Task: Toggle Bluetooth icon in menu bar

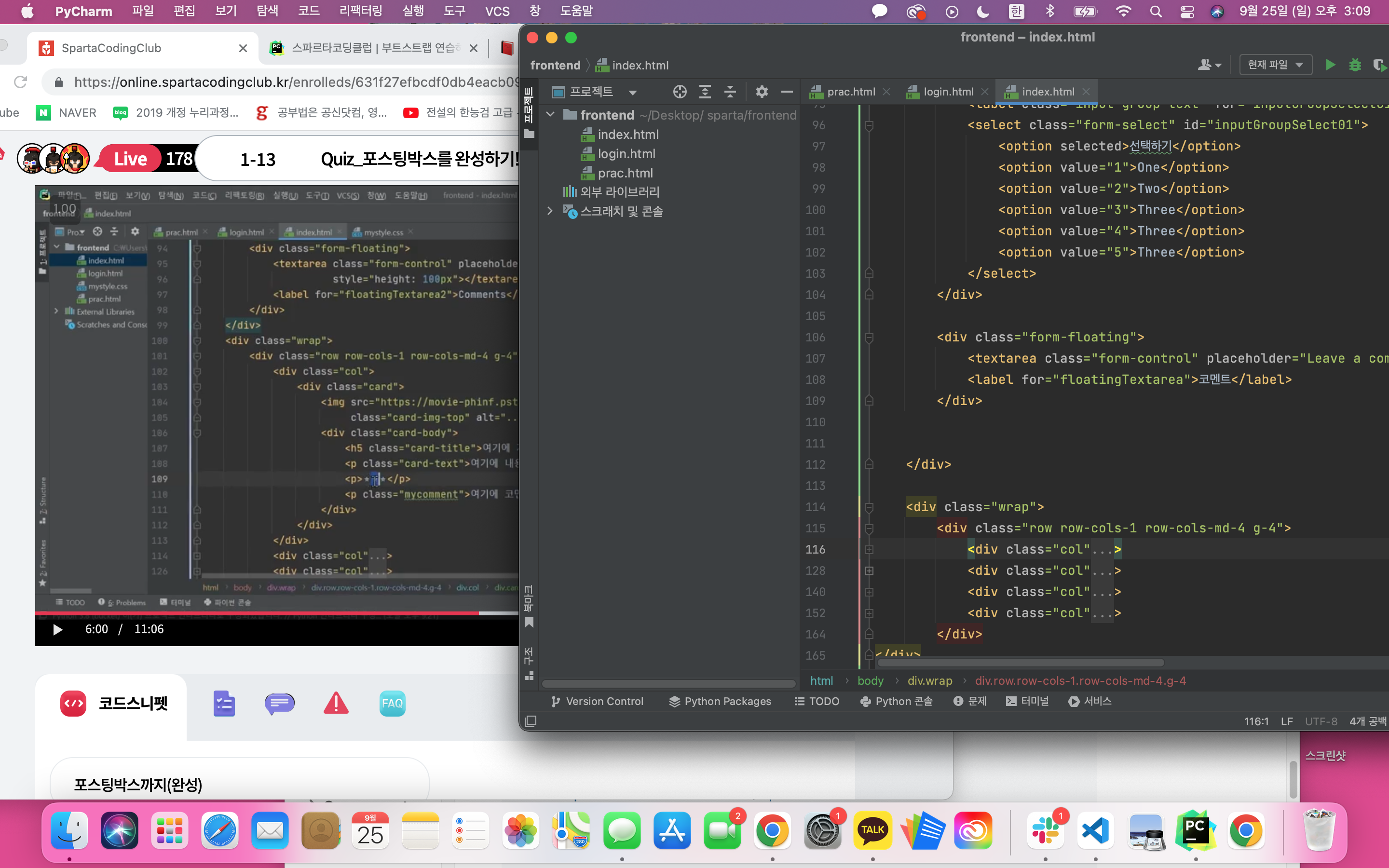Action: (1050, 12)
